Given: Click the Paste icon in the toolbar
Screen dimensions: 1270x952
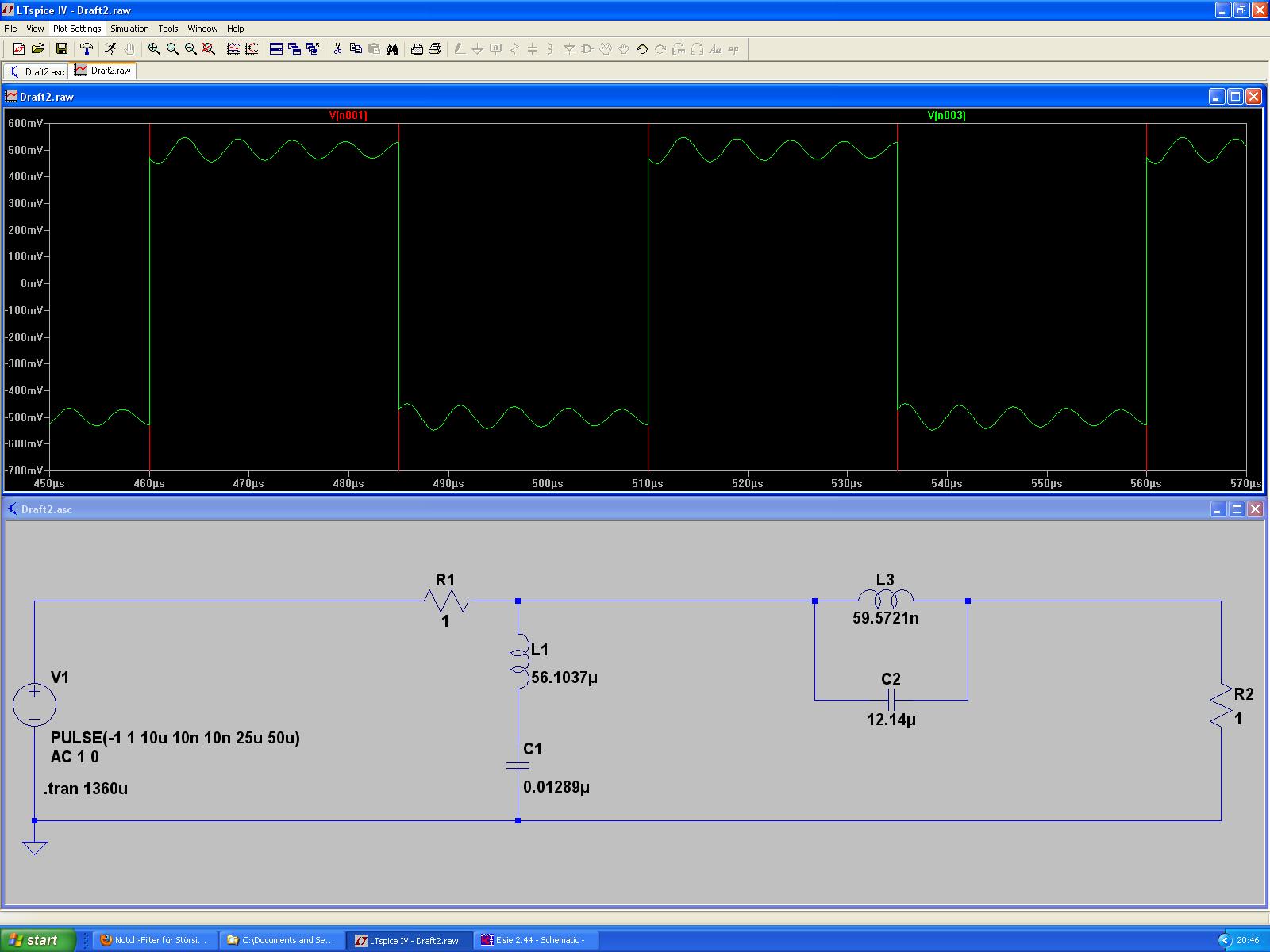Looking at the screenshot, I should 374,49.
